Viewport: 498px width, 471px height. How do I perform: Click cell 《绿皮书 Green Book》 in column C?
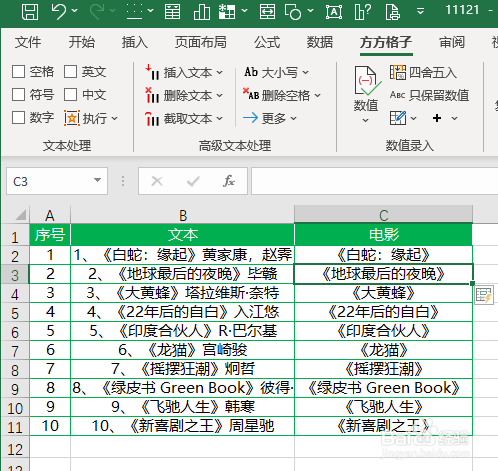[383, 388]
